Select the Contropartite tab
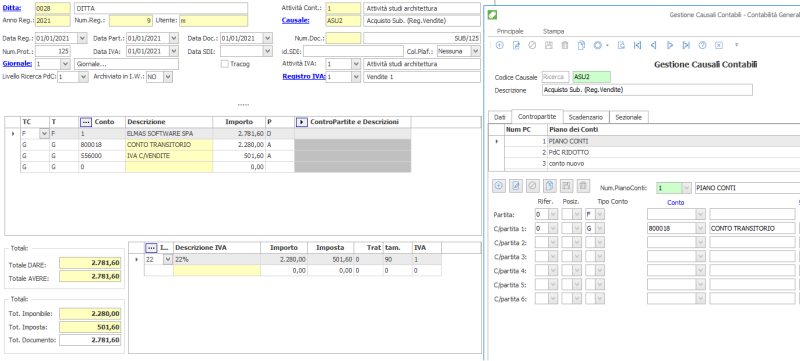The height and width of the screenshot is (361, 800). tap(537, 117)
